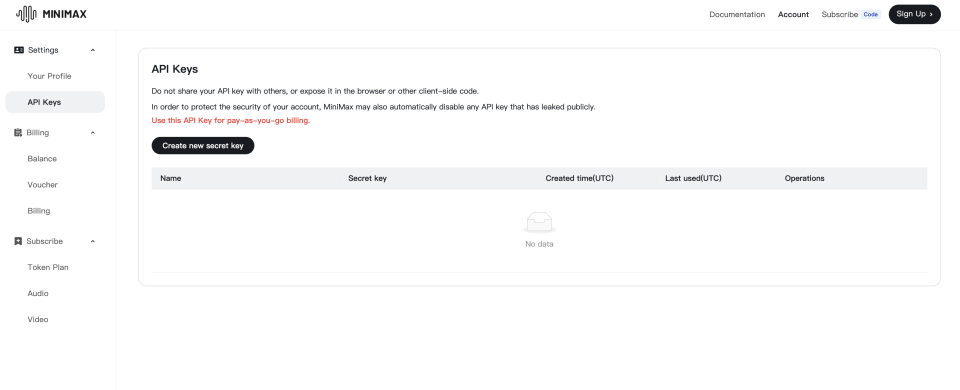Open Your Profile in sidebar
Viewport: 960px width, 390px height.
50,76
